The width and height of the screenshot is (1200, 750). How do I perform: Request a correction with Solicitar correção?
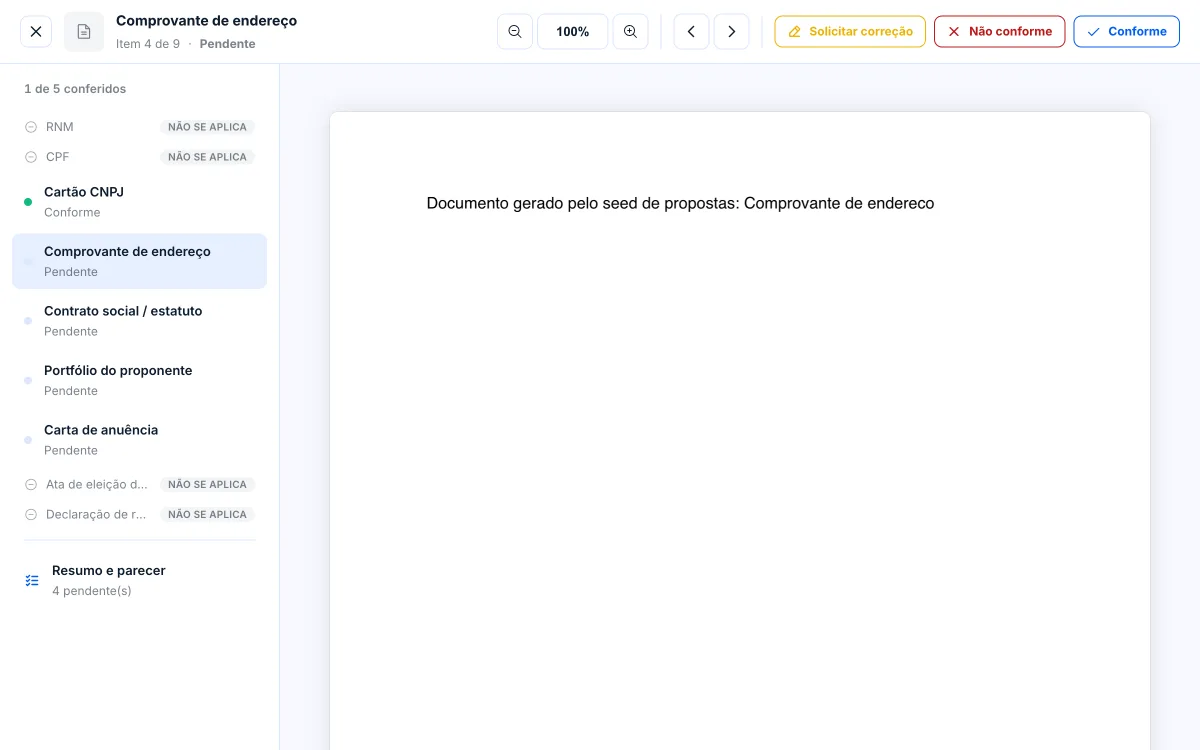pos(850,32)
